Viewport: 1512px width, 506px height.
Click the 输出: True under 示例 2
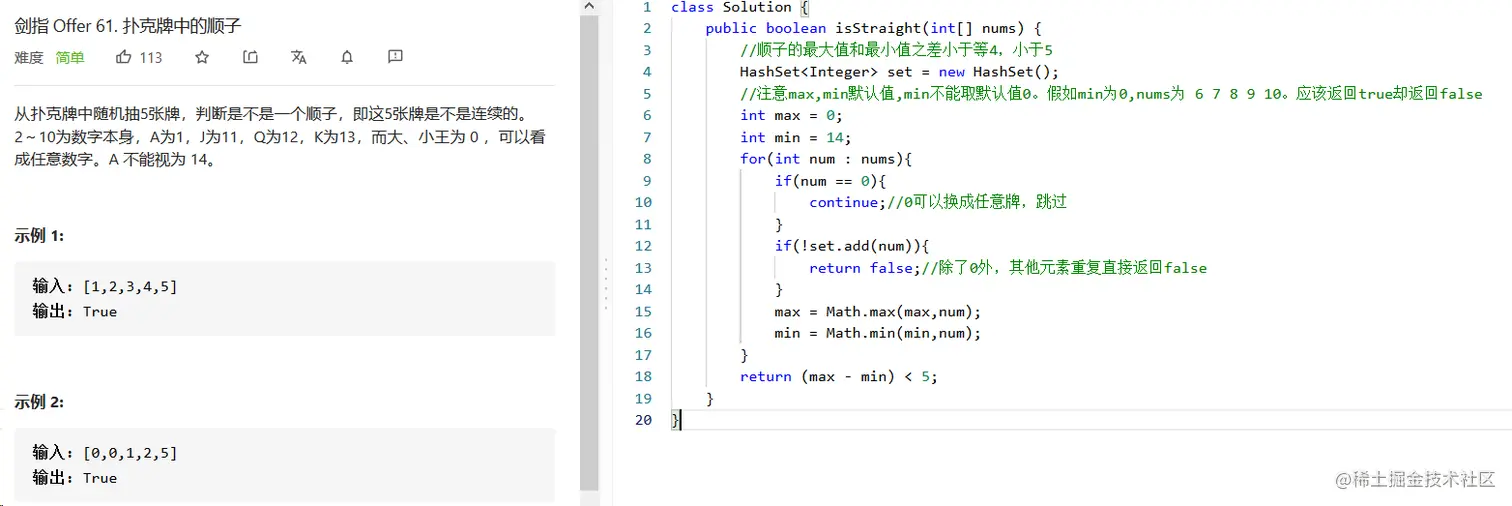[75, 478]
